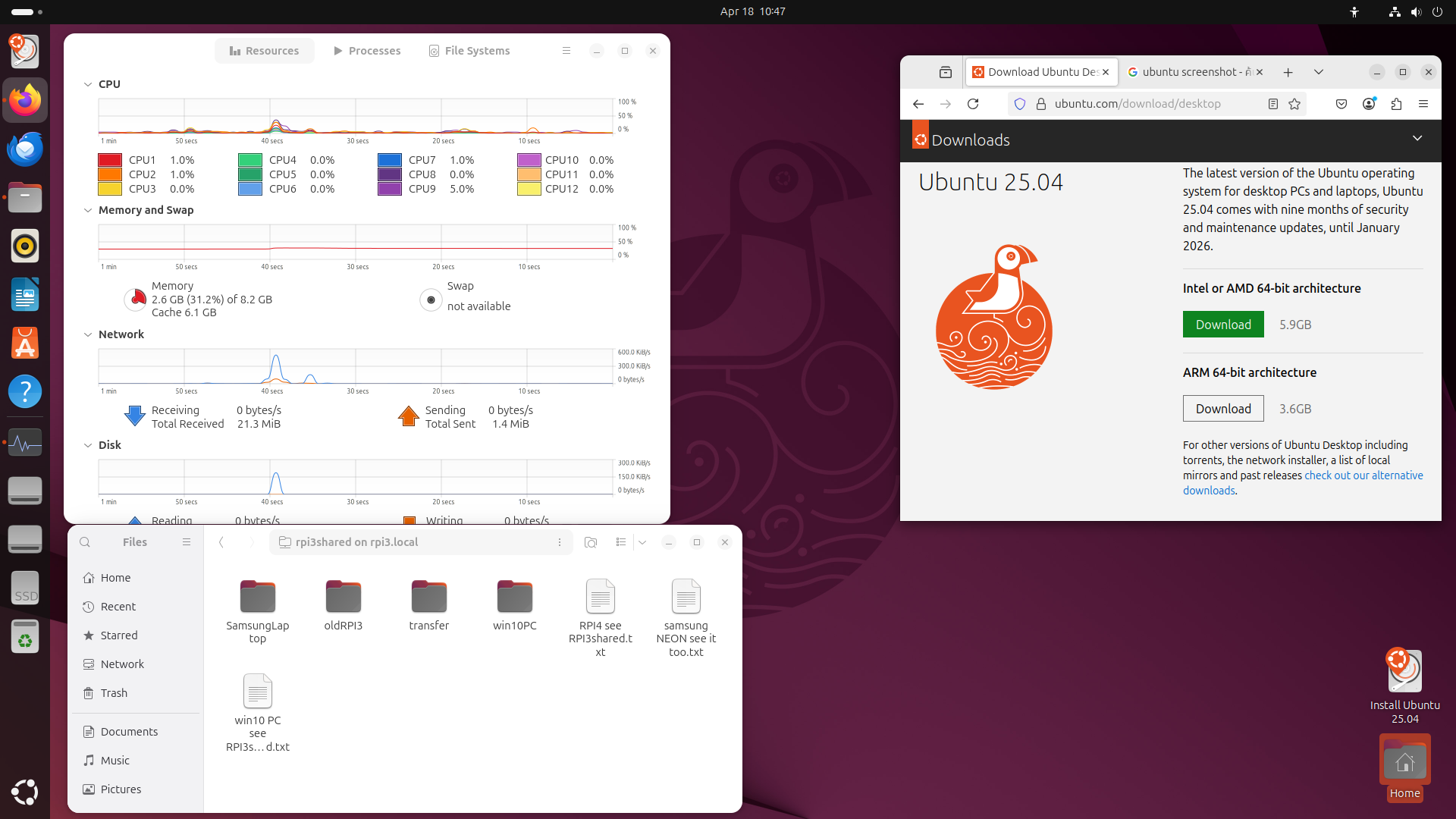The image size is (1456, 819).
Task: Download Intel or AMD 64-bit image
Action: (x=1223, y=325)
